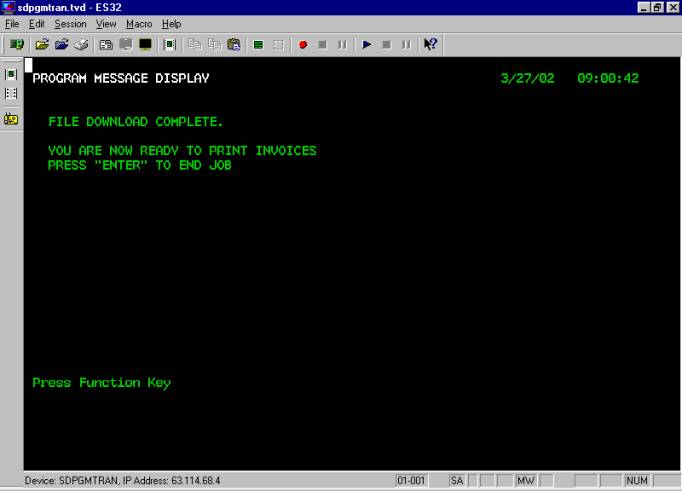Open the Macro menu
This screenshot has width=682, height=491.
[139, 24]
